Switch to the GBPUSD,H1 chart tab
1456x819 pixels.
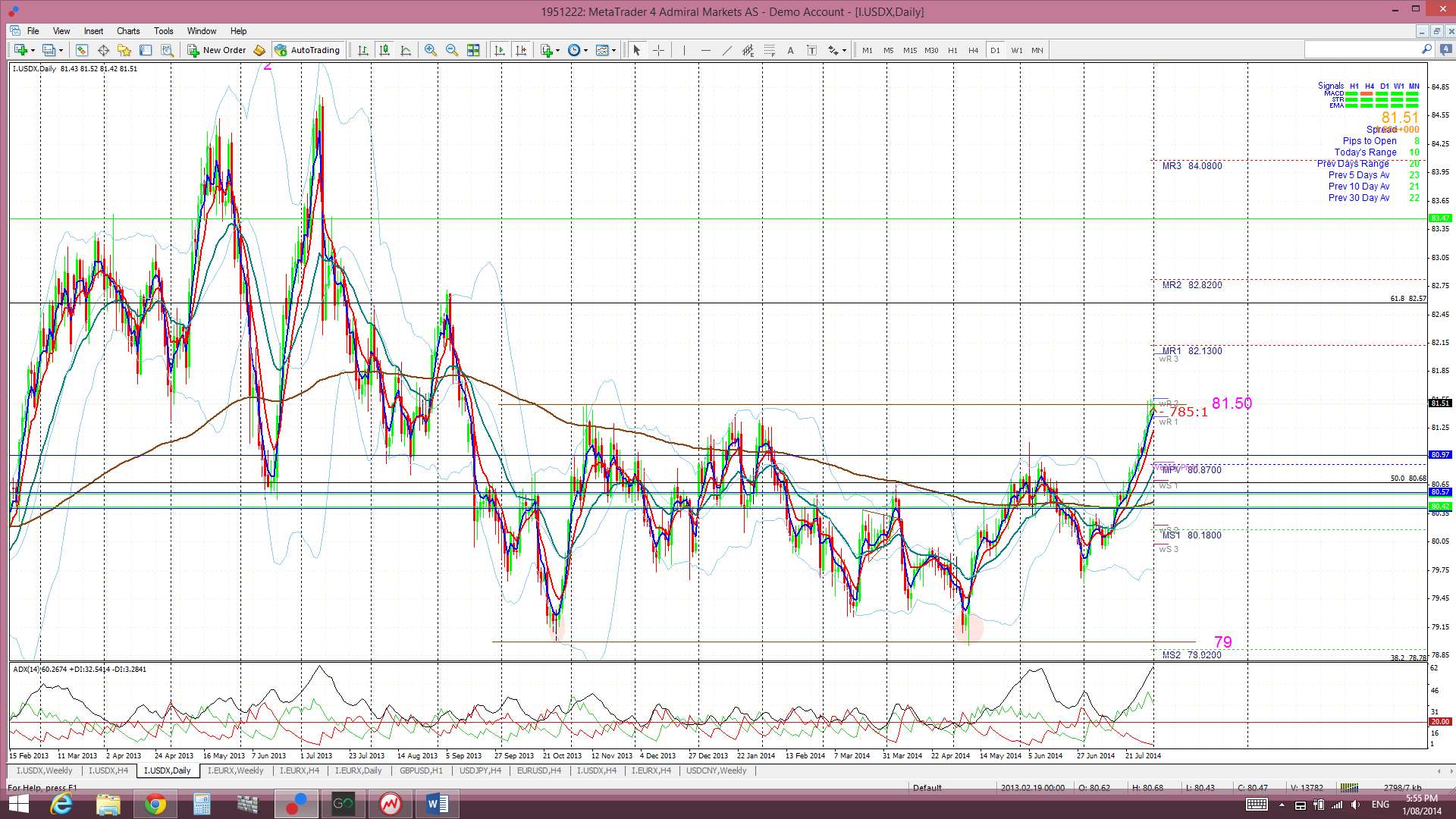pyautogui.click(x=420, y=770)
